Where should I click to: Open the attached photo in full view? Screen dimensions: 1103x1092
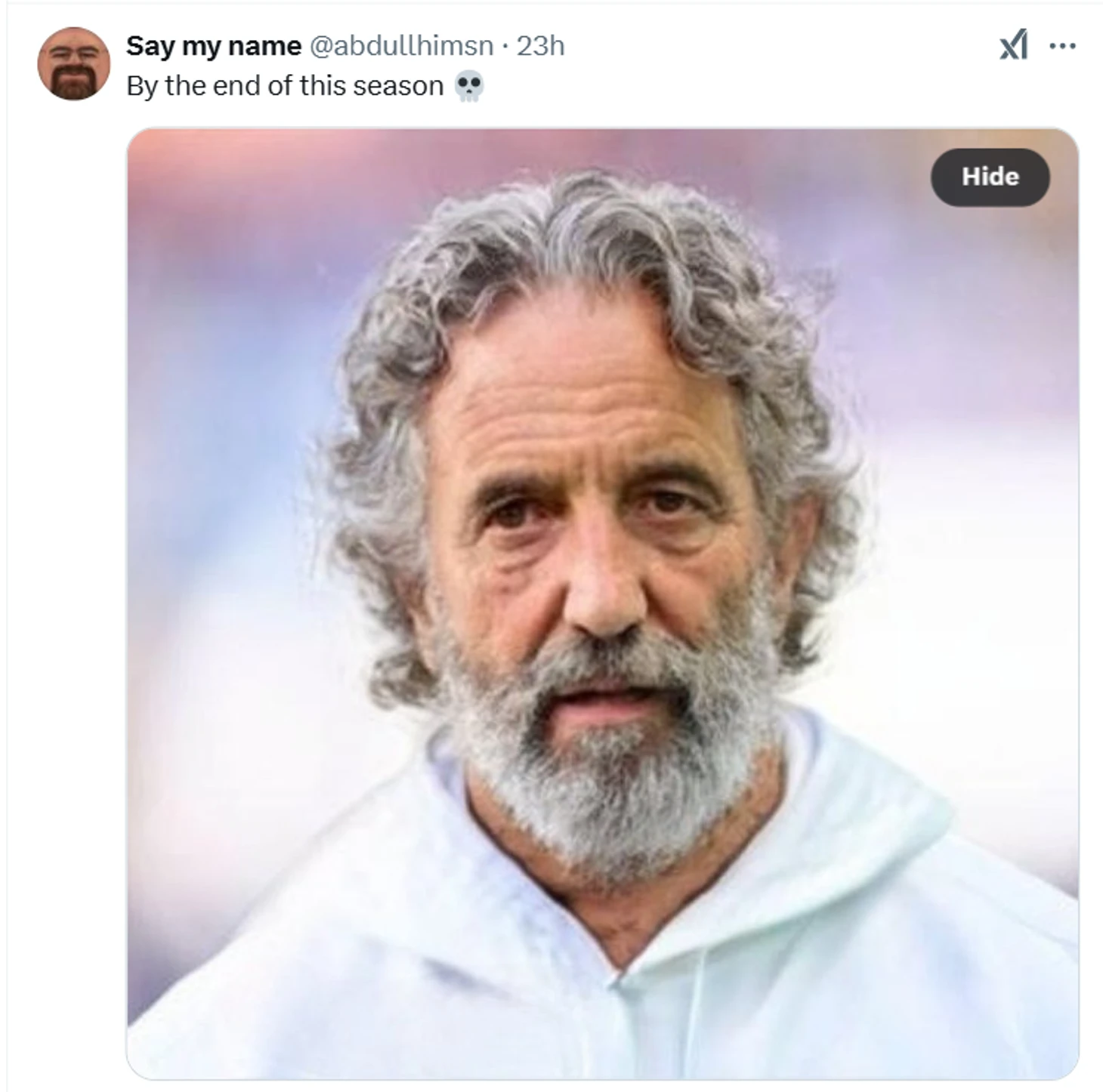[602, 603]
